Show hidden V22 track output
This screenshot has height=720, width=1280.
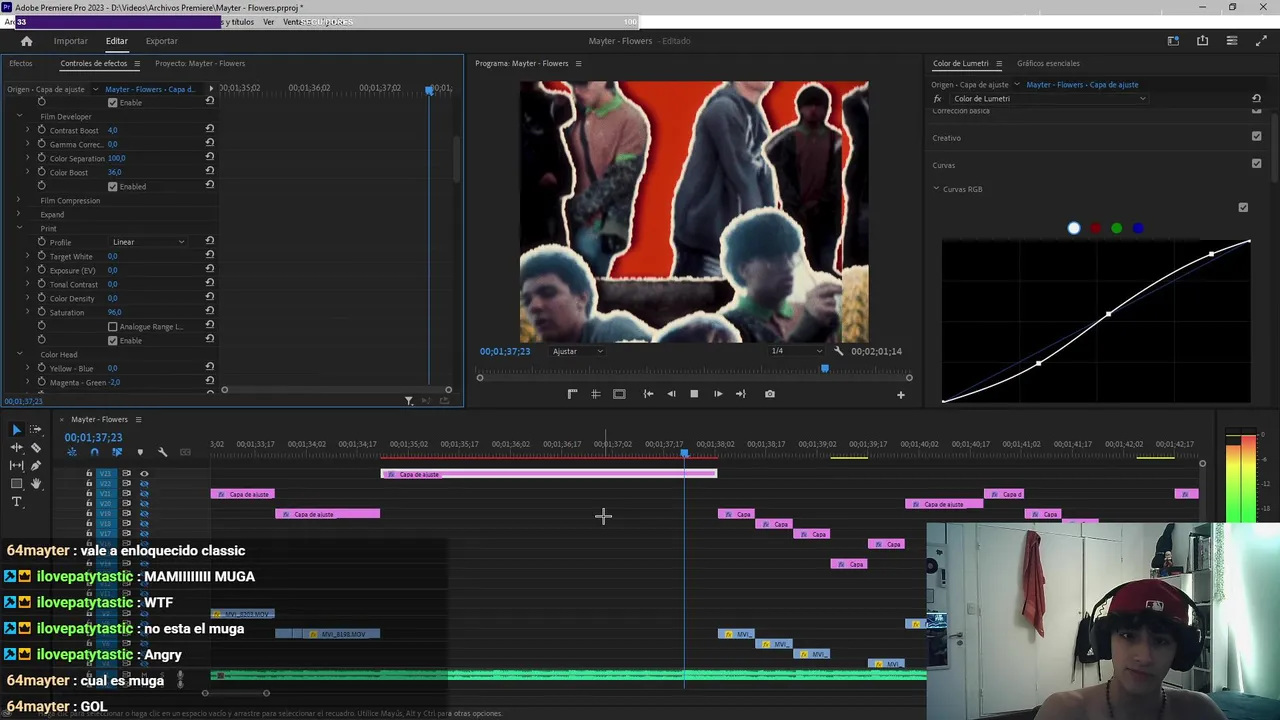tap(144, 484)
